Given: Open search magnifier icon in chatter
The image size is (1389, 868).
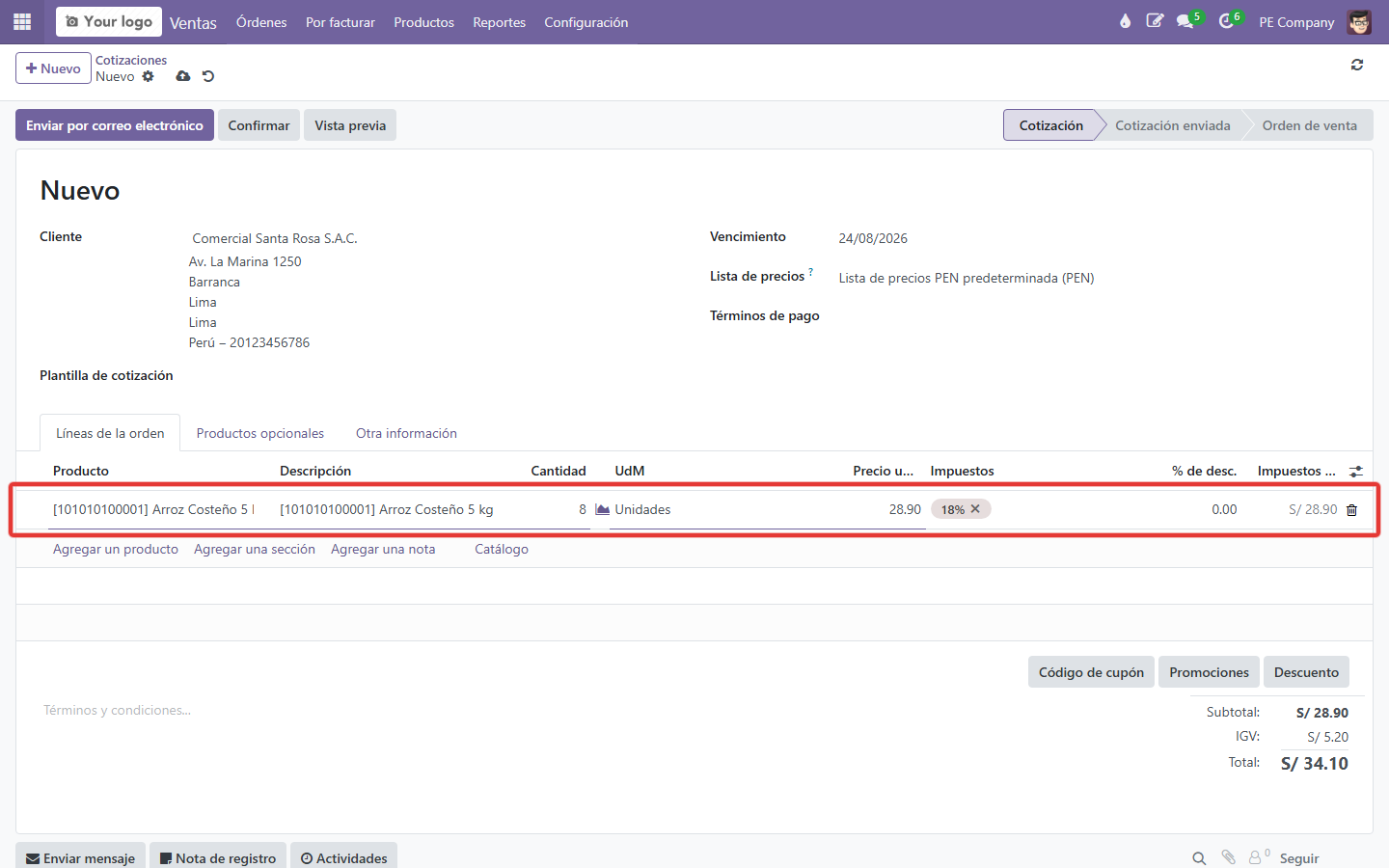Looking at the screenshot, I should tap(1199, 858).
